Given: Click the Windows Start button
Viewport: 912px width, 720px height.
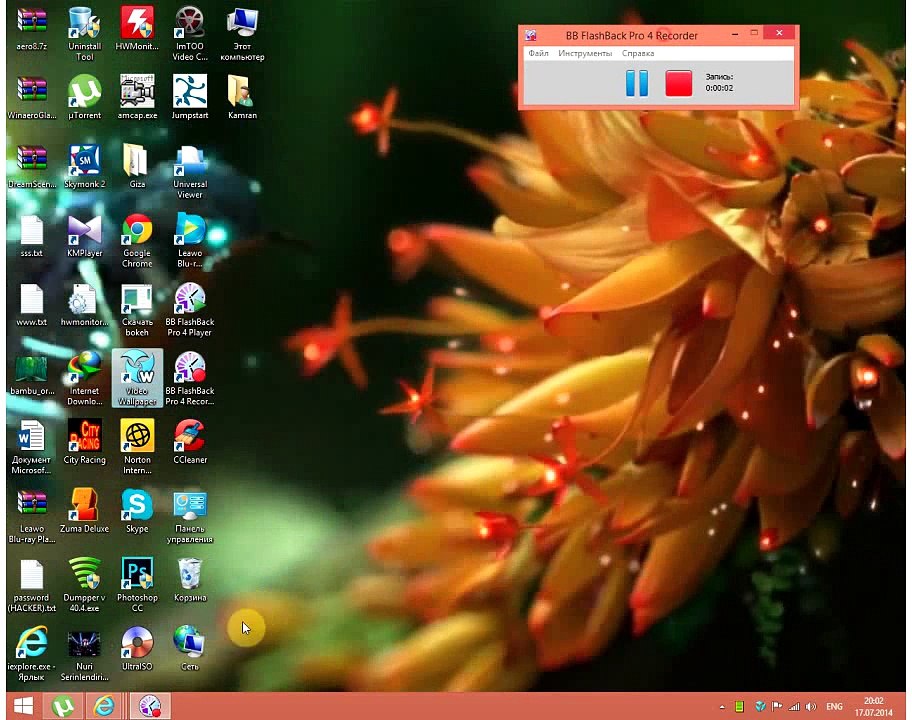Looking at the screenshot, I should click(x=22, y=706).
